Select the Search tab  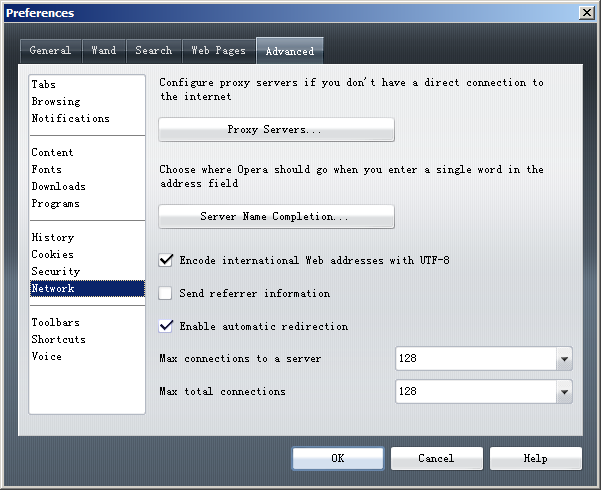(153, 51)
